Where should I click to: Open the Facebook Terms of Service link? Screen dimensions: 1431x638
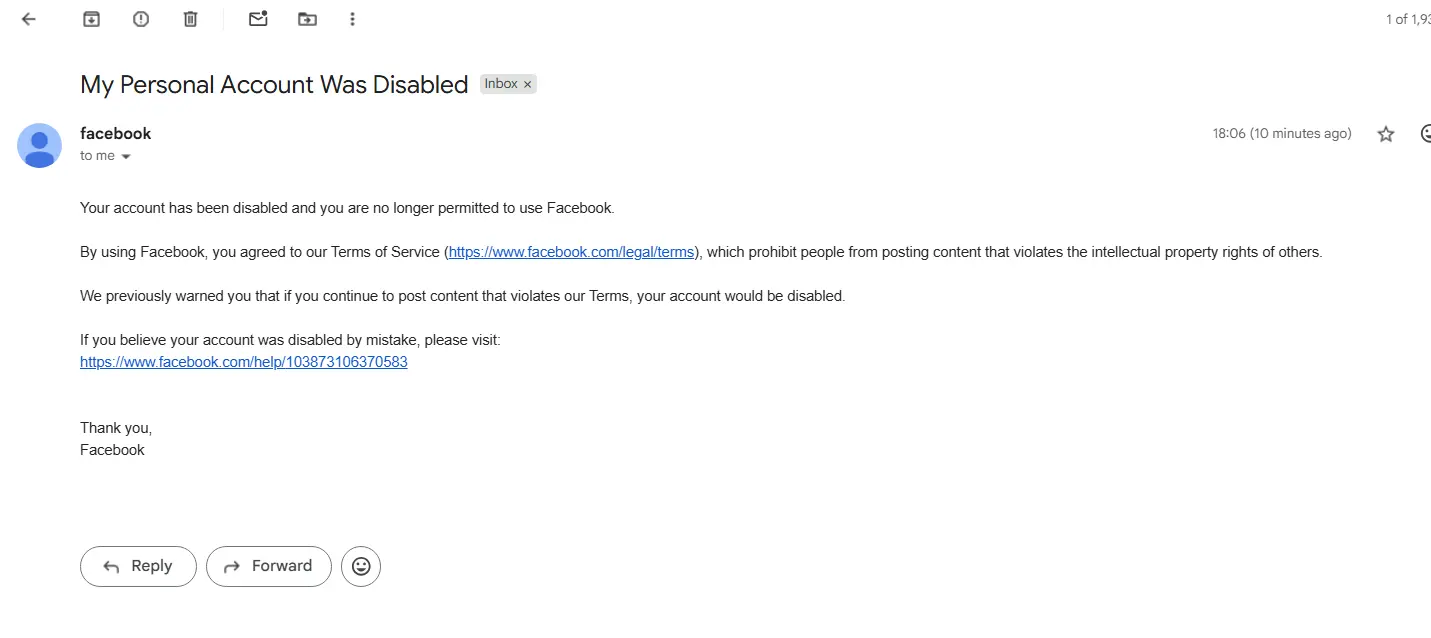point(571,252)
